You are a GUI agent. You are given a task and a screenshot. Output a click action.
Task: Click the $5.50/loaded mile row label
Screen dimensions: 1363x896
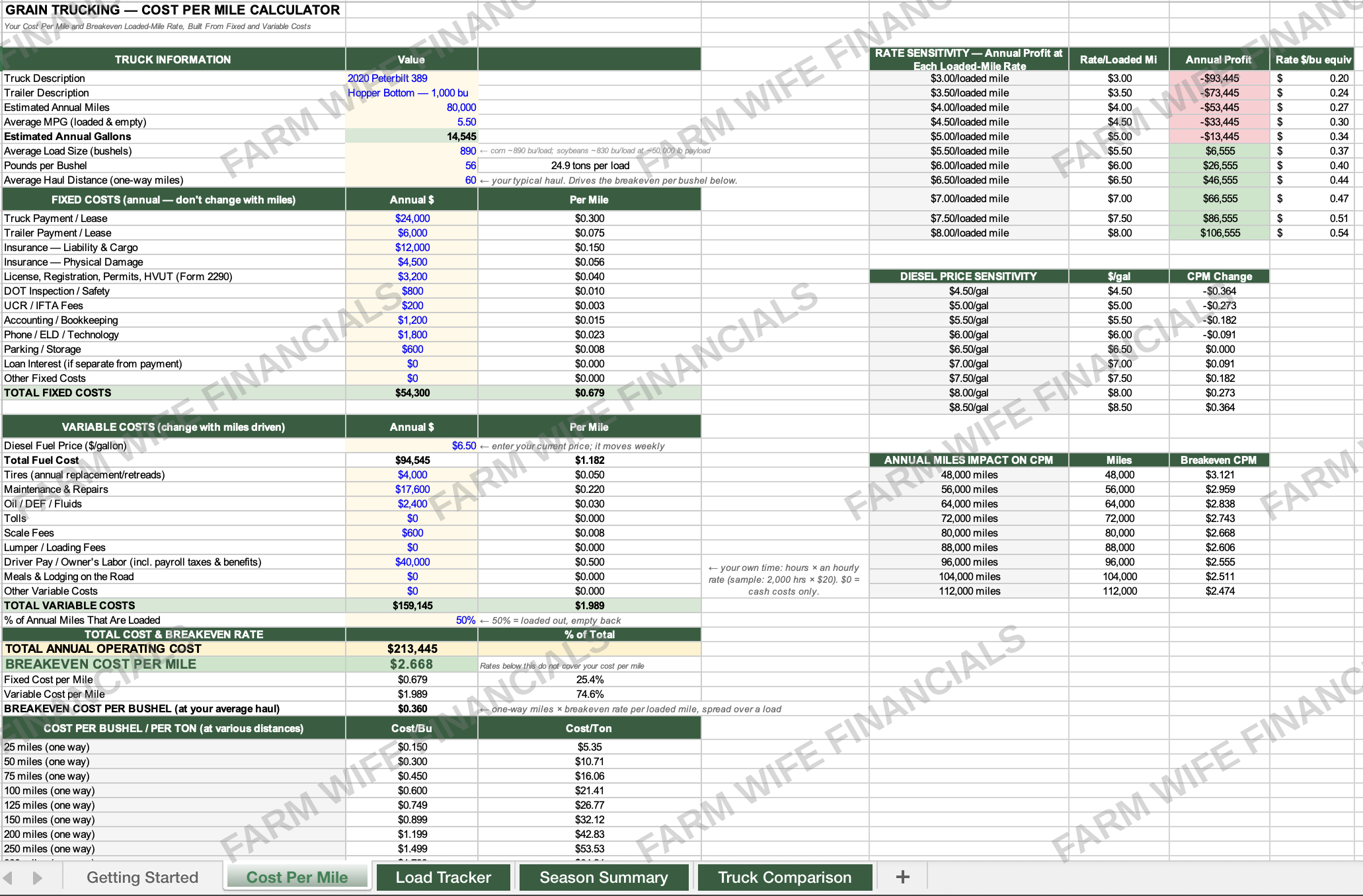(969, 151)
